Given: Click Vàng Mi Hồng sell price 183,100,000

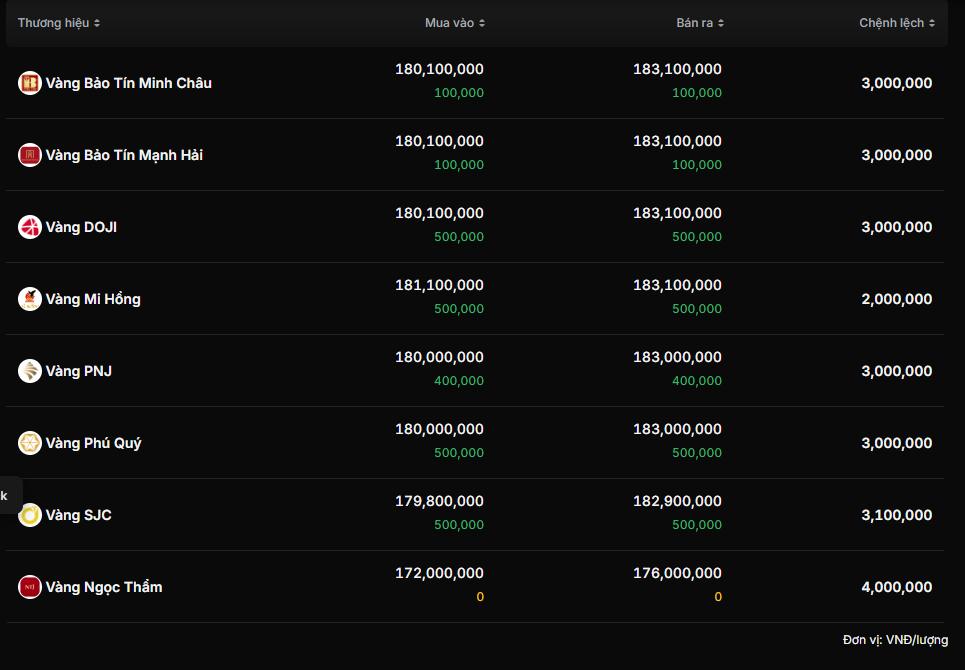Looking at the screenshot, I should tap(677, 285).
